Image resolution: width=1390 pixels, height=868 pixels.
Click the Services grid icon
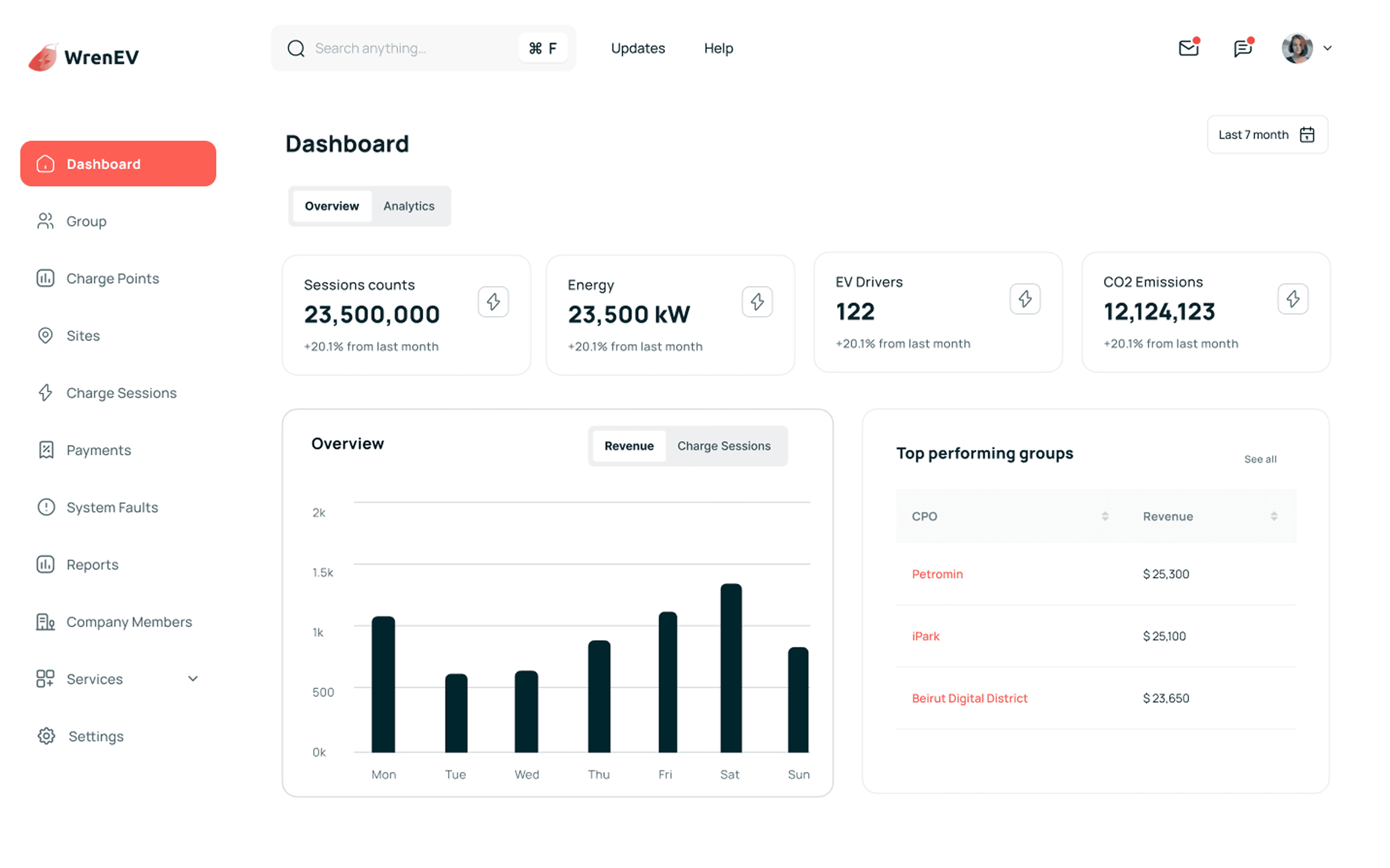[x=45, y=679]
